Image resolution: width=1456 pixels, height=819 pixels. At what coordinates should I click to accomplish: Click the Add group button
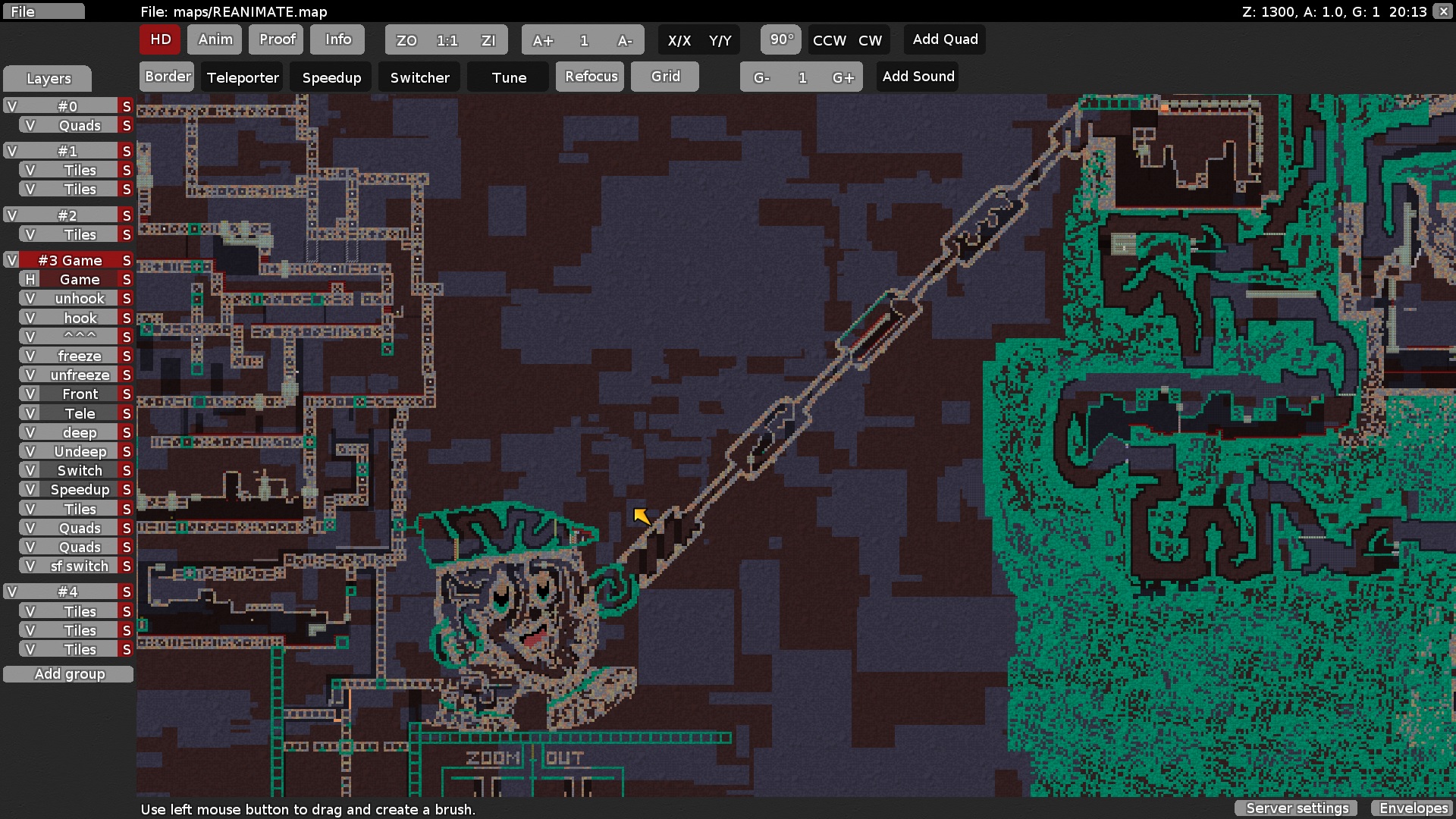tap(68, 674)
